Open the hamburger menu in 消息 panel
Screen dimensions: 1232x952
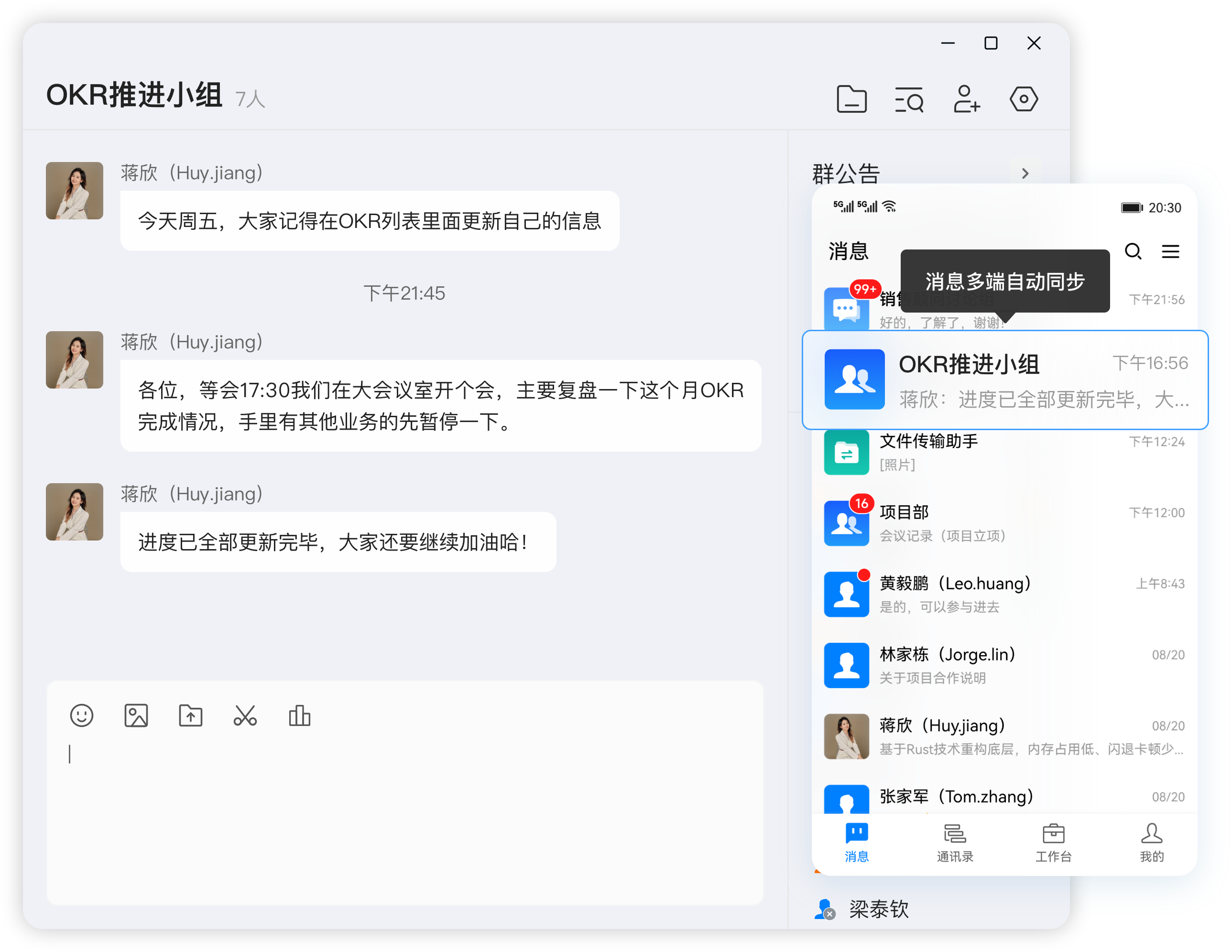click(1170, 251)
